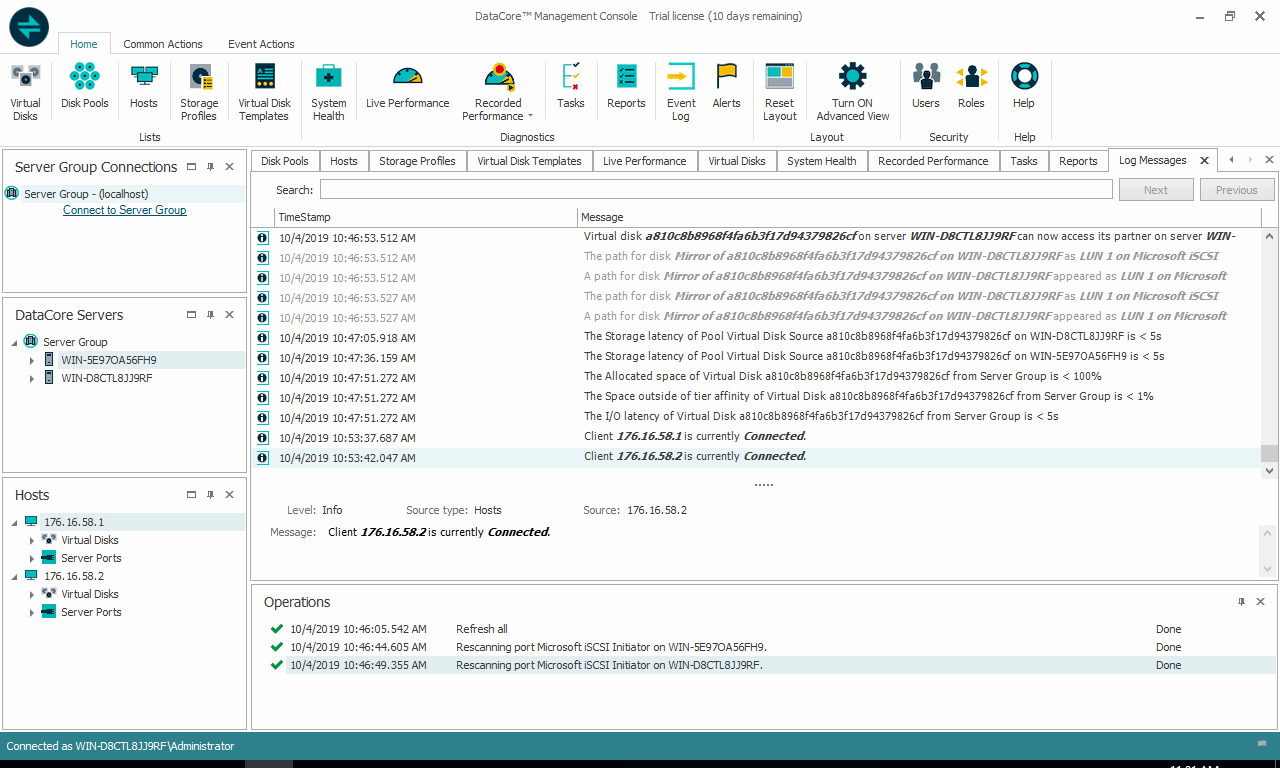This screenshot has width=1280, height=768.
Task: Open Users in the Security group
Action: tap(926, 86)
